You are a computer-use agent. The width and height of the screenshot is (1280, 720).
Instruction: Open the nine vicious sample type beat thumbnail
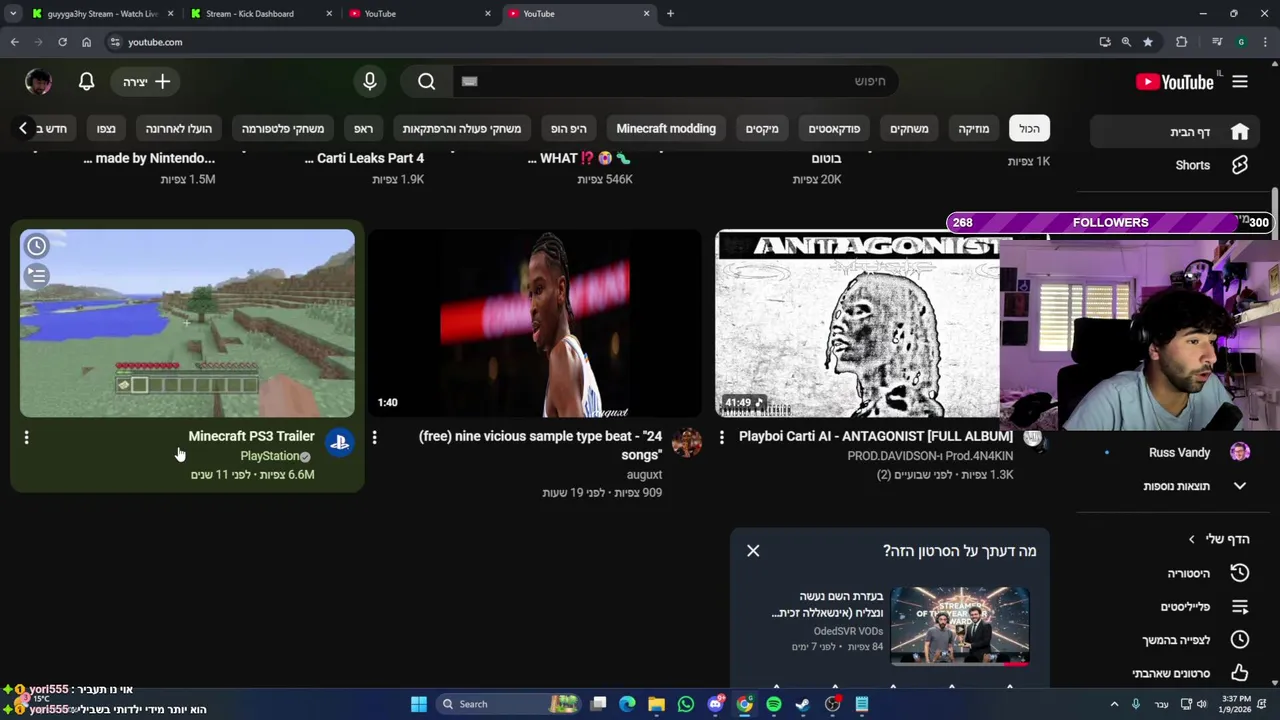tap(535, 323)
